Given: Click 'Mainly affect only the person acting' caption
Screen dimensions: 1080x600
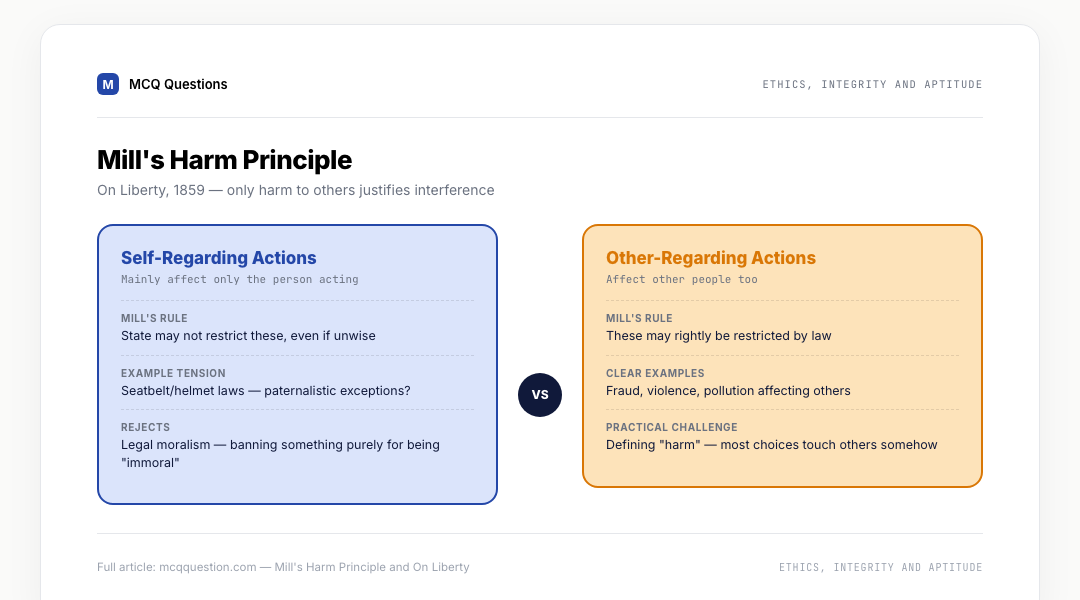Looking at the screenshot, I should pos(240,279).
